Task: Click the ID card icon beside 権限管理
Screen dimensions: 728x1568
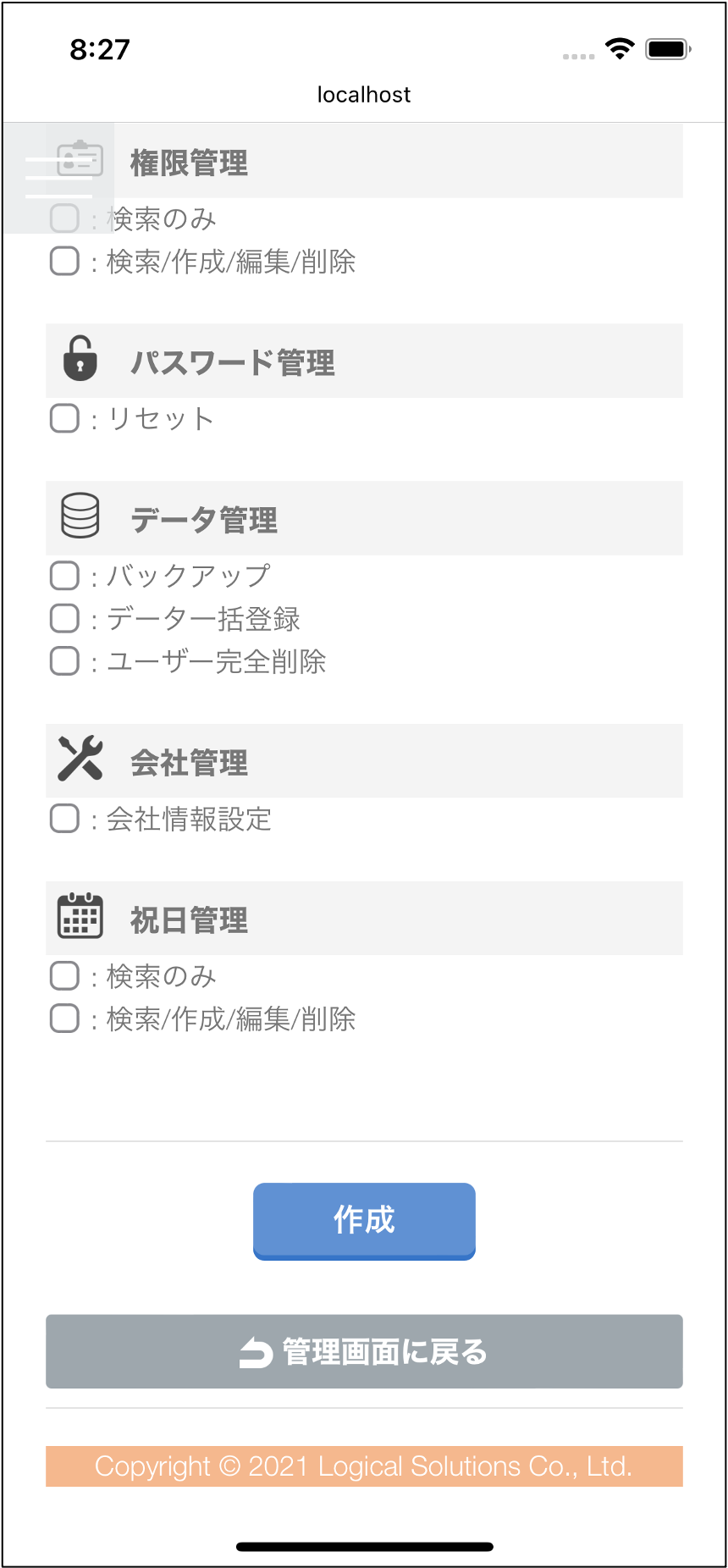Action: (x=80, y=158)
